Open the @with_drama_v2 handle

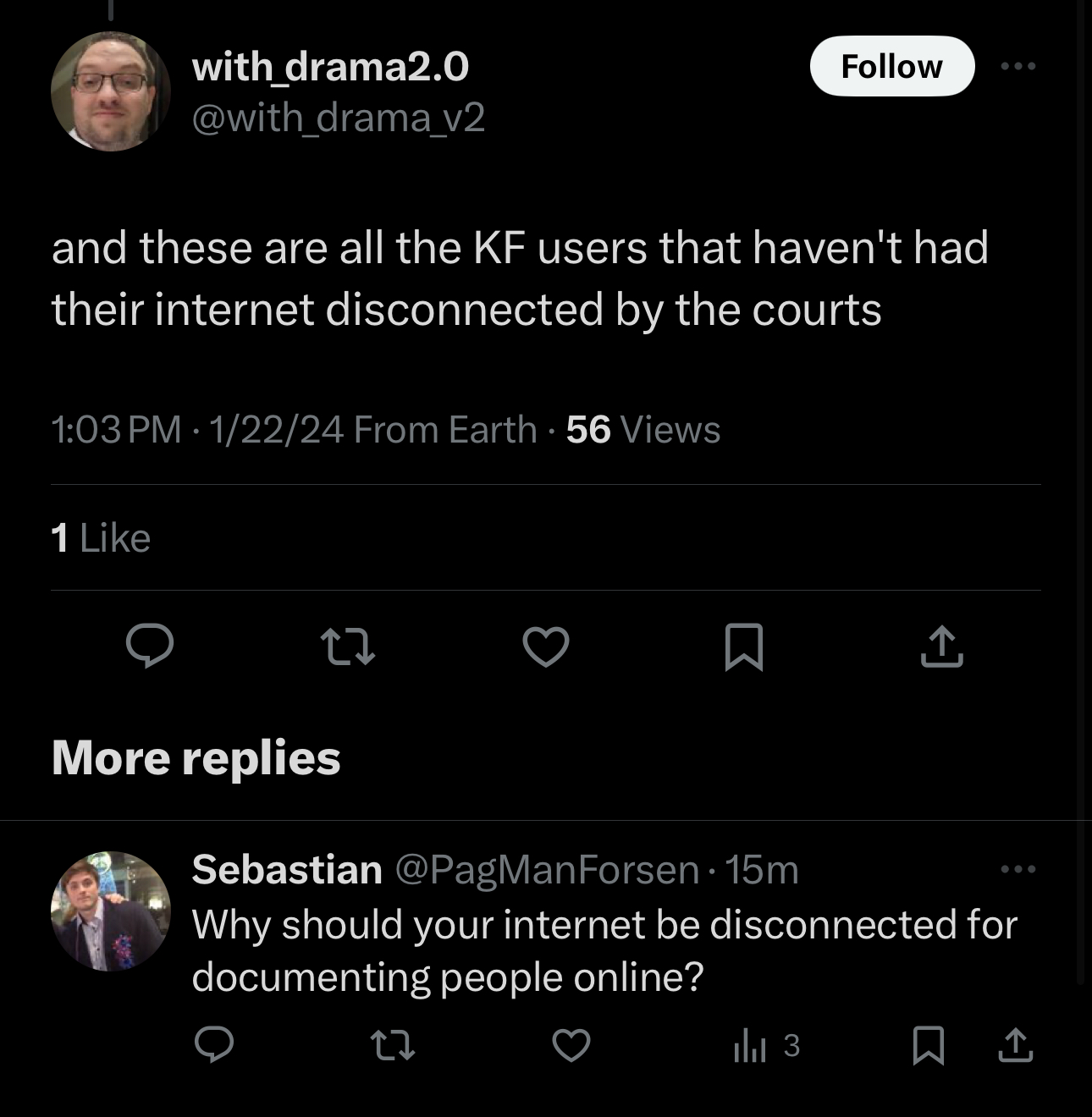(339, 118)
